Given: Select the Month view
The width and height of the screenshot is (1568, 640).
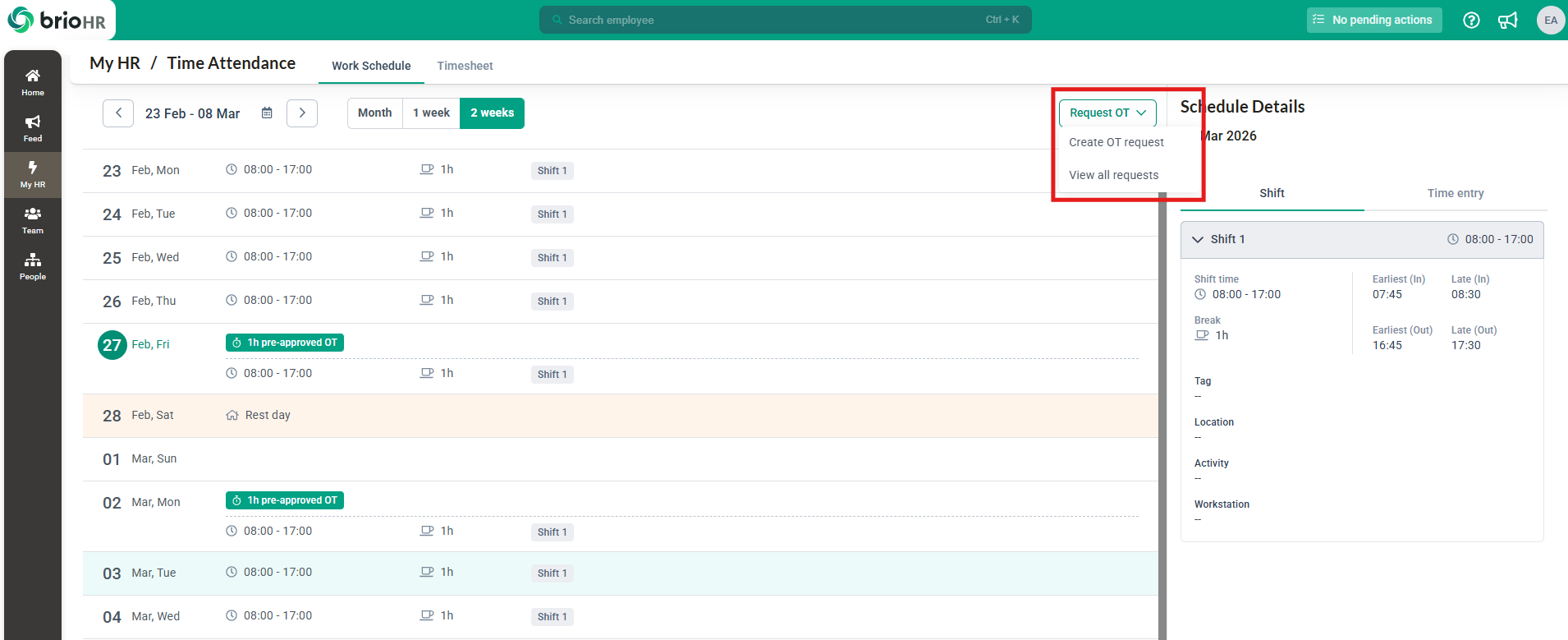Looking at the screenshot, I should click(x=375, y=113).
